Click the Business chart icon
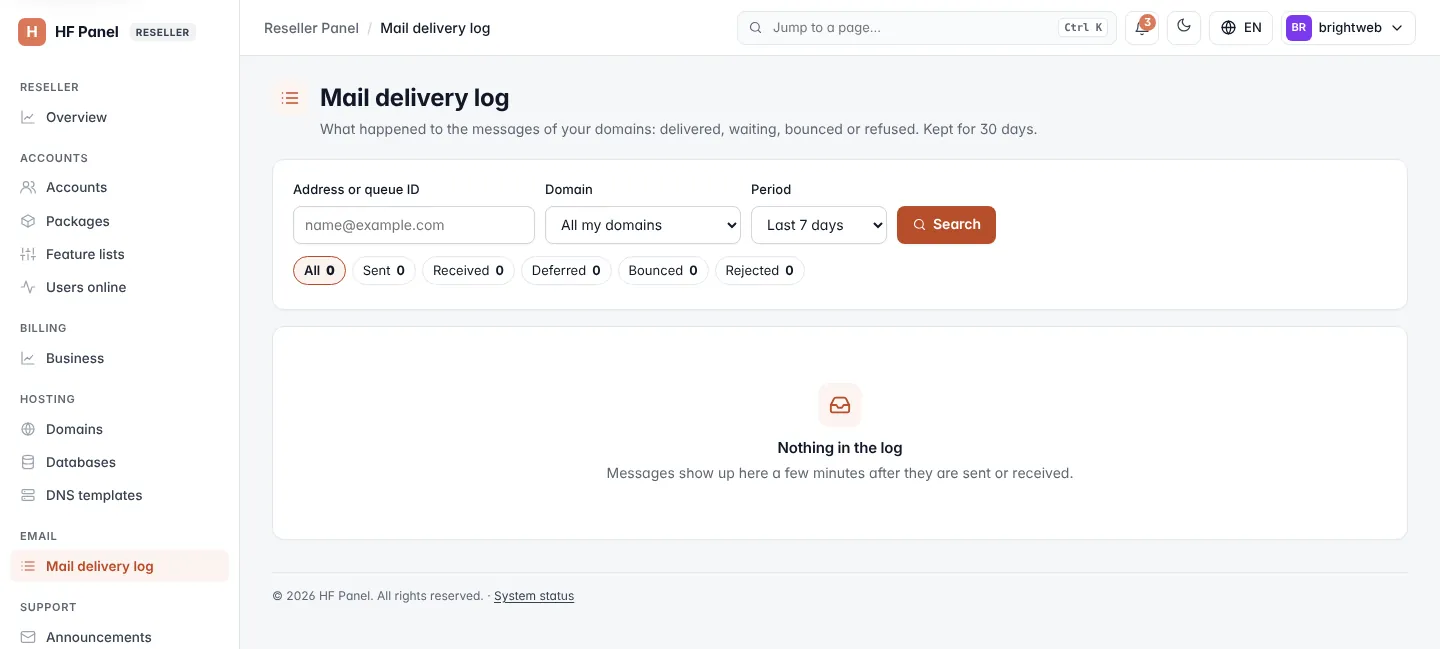Screen dimensions: 1440x649 pyautogui.click(x=28, y=358)
